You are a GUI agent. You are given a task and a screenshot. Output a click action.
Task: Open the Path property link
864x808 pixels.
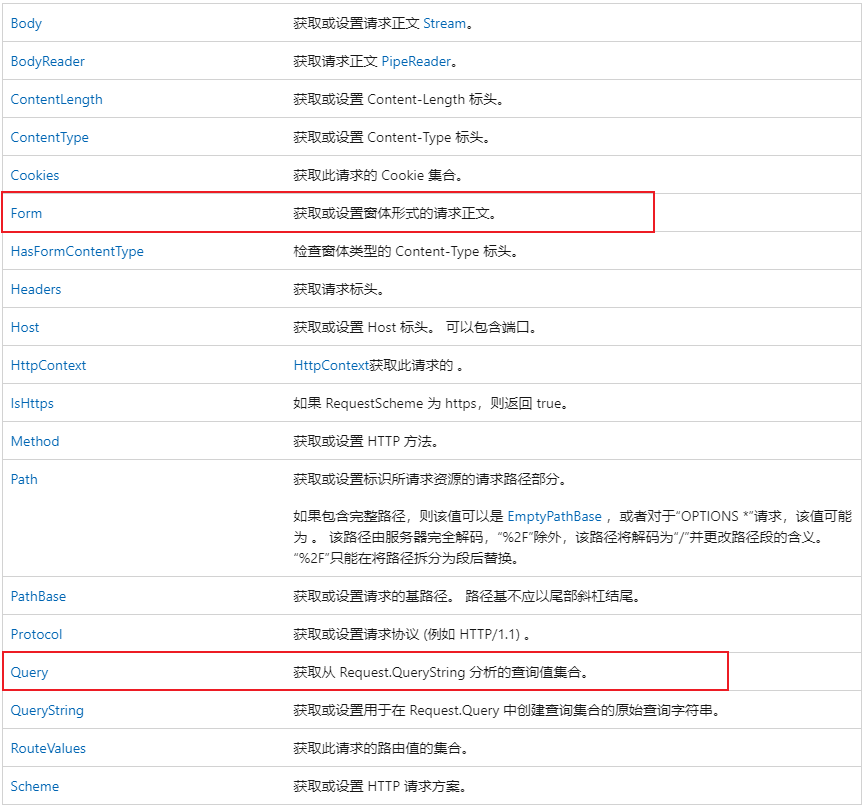tap(24, 480)
